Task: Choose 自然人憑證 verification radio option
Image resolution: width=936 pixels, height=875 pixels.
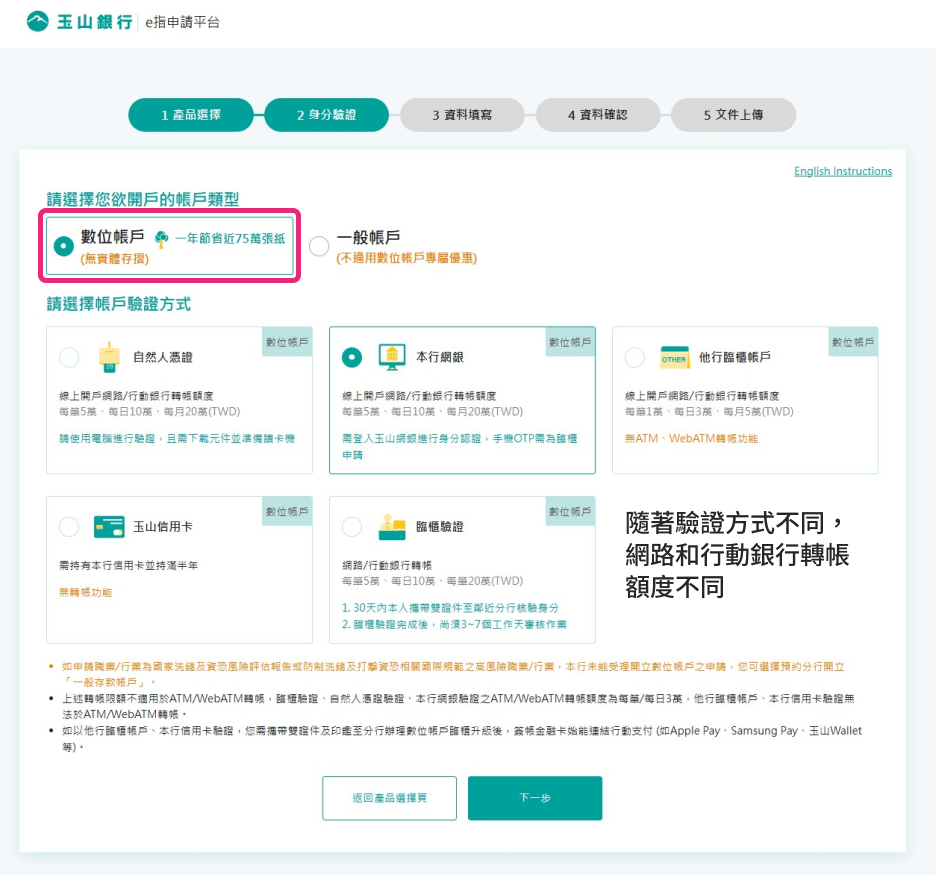Action: (69, 357)
